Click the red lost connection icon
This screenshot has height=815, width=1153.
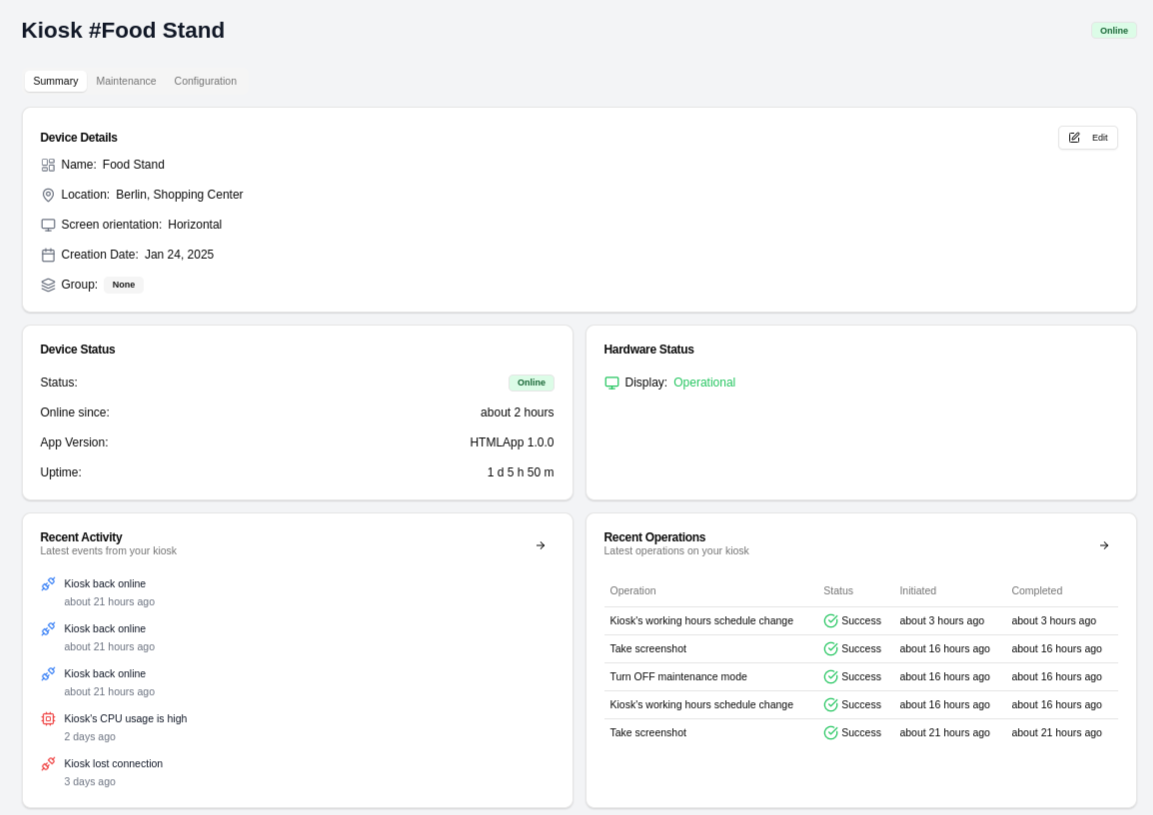click(x=48, y=764)
